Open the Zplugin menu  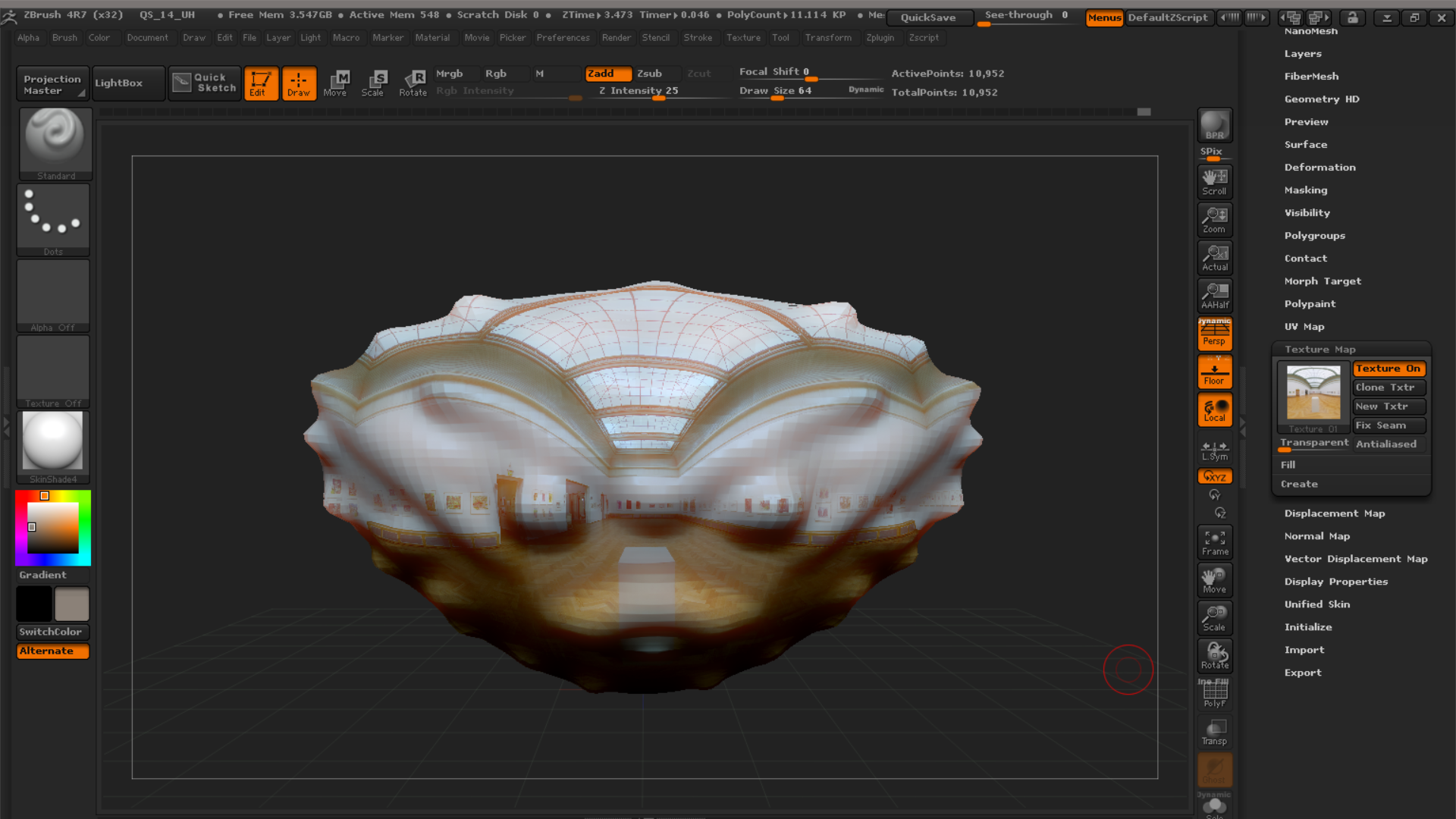pos(880,37)
